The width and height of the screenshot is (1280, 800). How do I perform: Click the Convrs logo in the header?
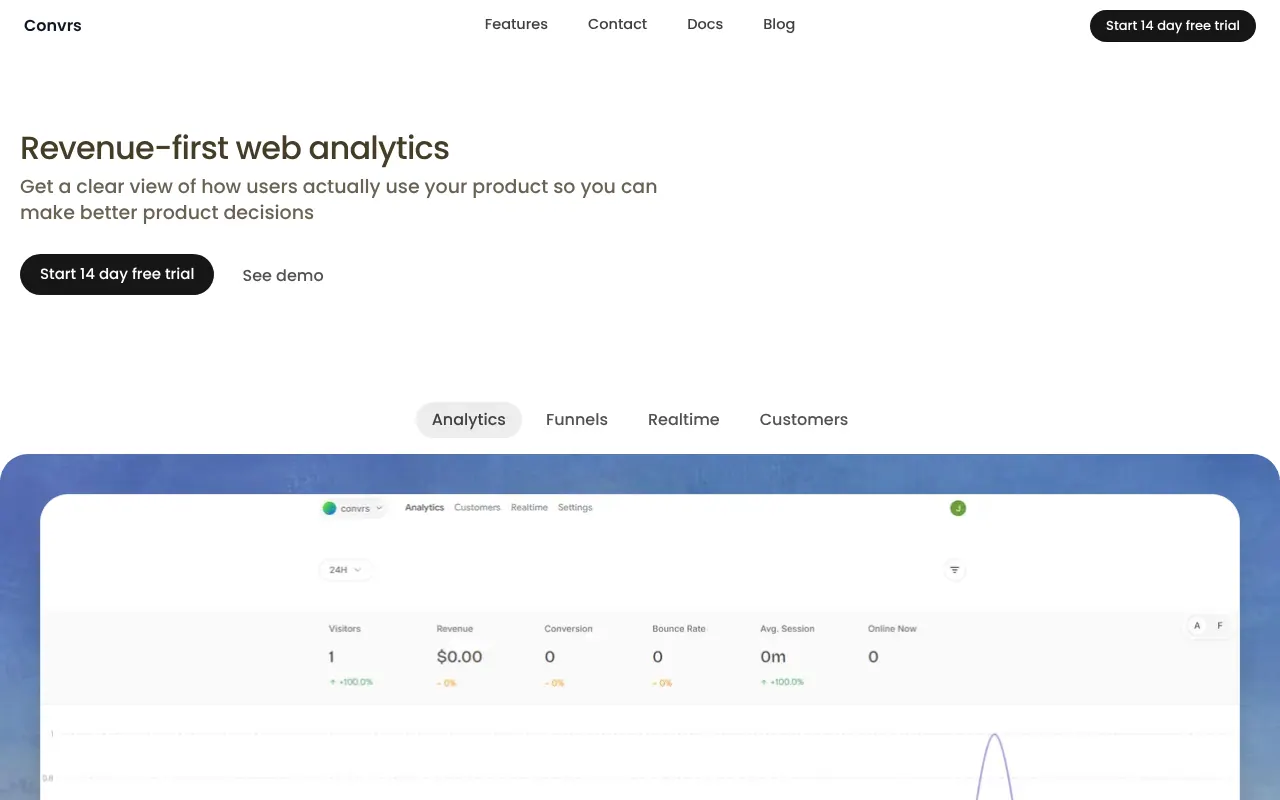[x=53, y=25]
